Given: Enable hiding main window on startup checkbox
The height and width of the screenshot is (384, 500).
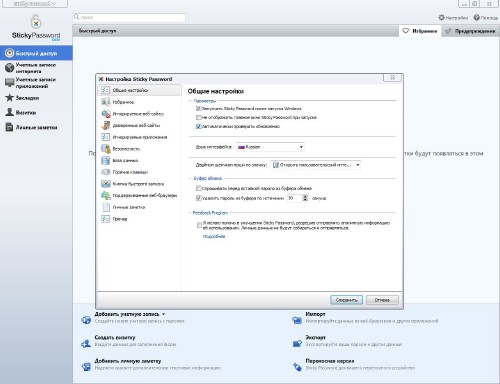Looking at the screenshot, I should (199, 117).
